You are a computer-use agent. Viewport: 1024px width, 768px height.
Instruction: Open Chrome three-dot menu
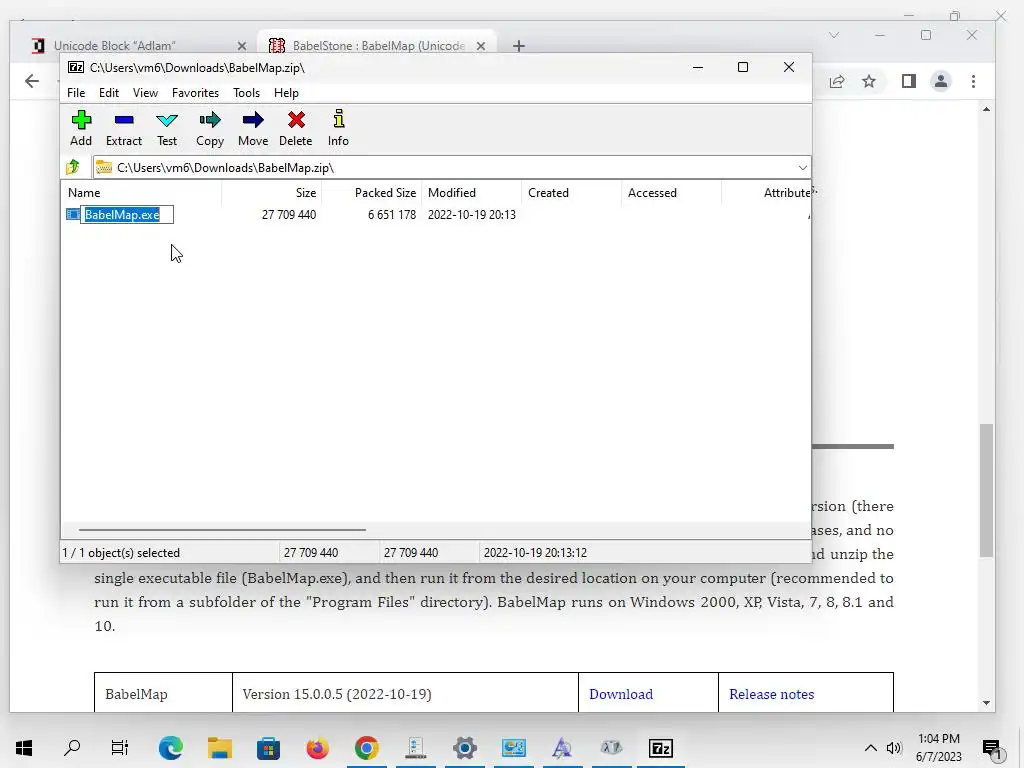click(x=973, y=81)
